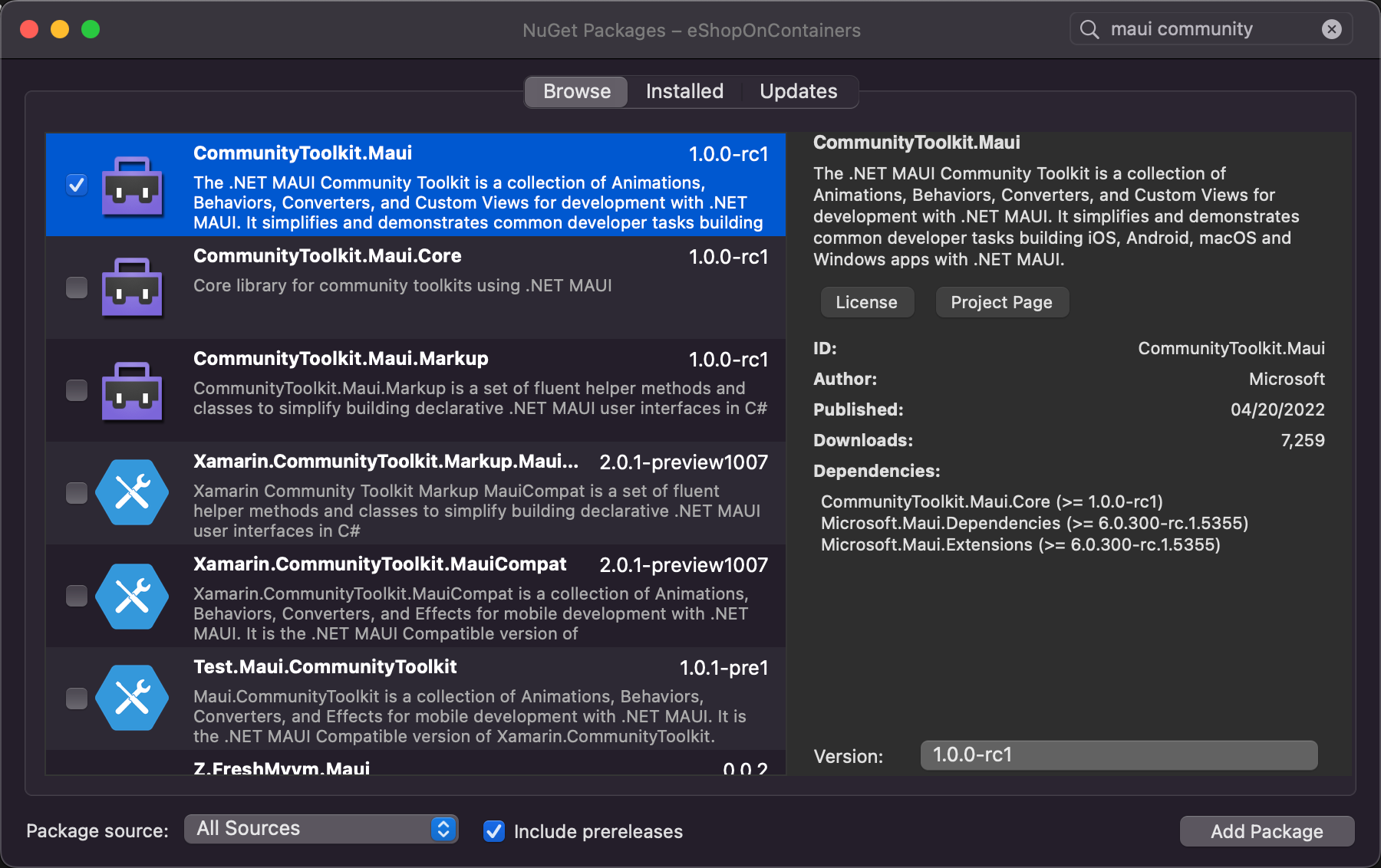This screenshot has width=1381, height=868.
Task: Open the License button
Action: tap(867, 302)
